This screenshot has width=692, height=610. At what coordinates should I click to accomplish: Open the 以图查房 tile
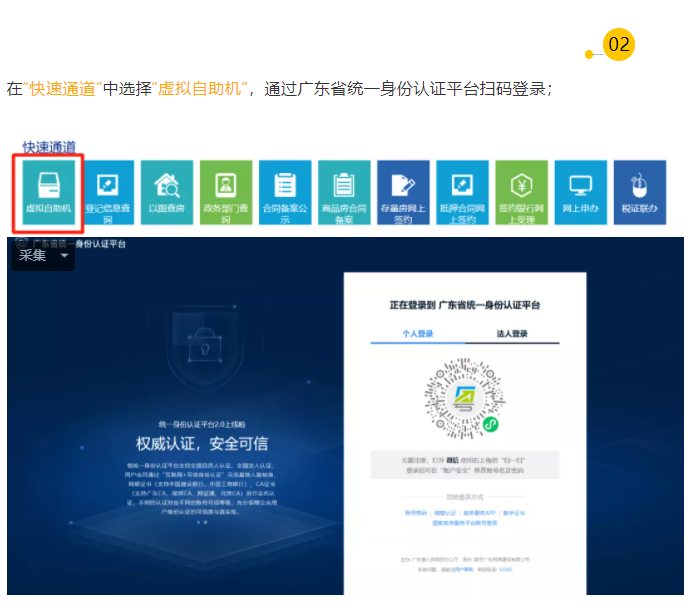167,192
